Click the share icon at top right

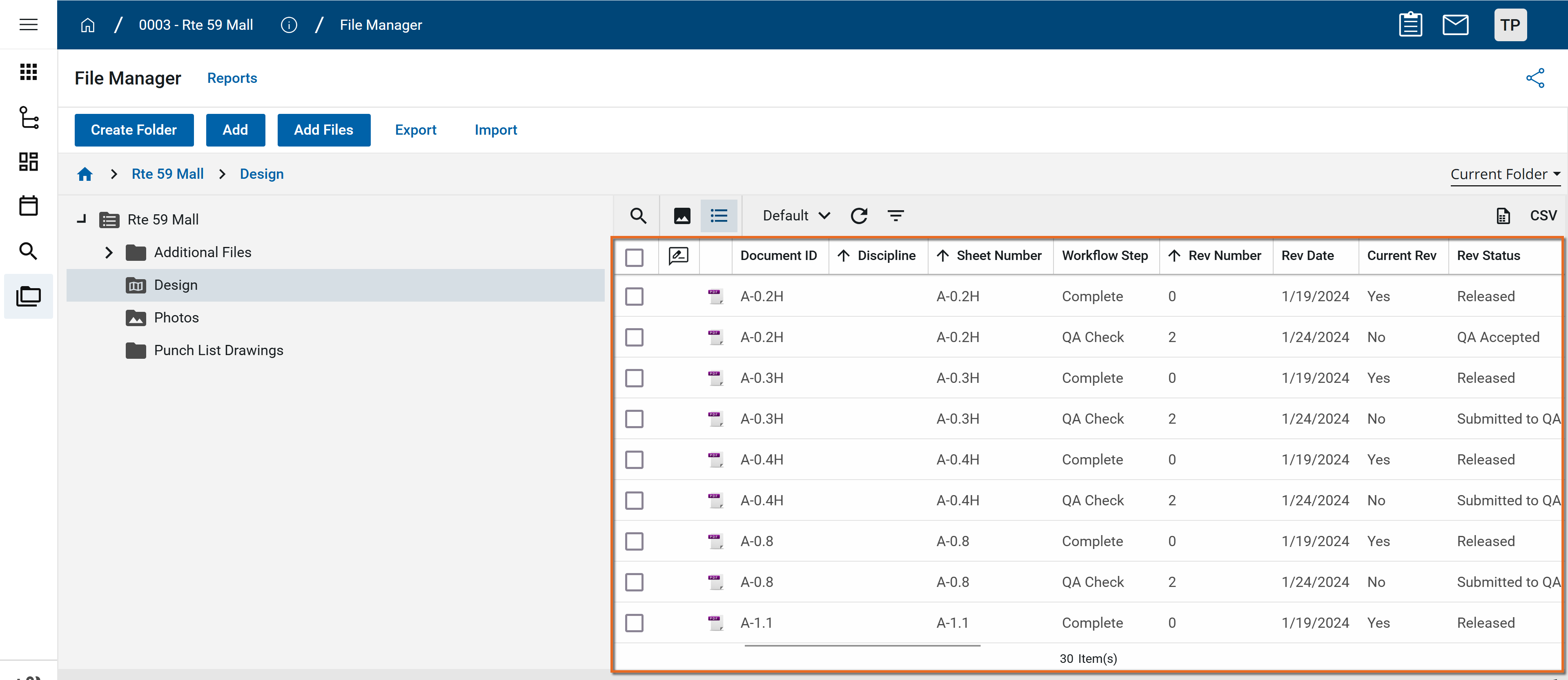coord(1535,78)
